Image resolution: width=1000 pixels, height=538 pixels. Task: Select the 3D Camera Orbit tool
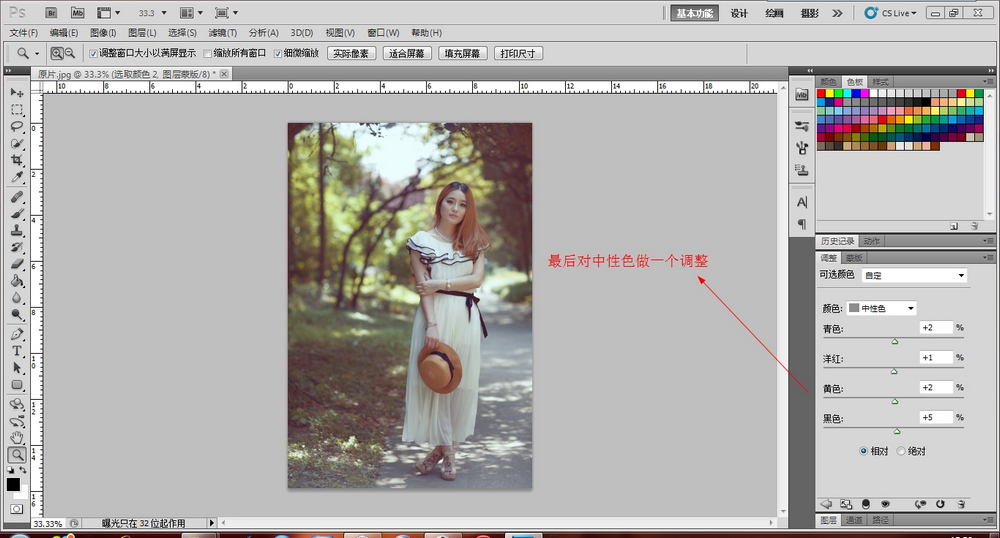[17, 421]
